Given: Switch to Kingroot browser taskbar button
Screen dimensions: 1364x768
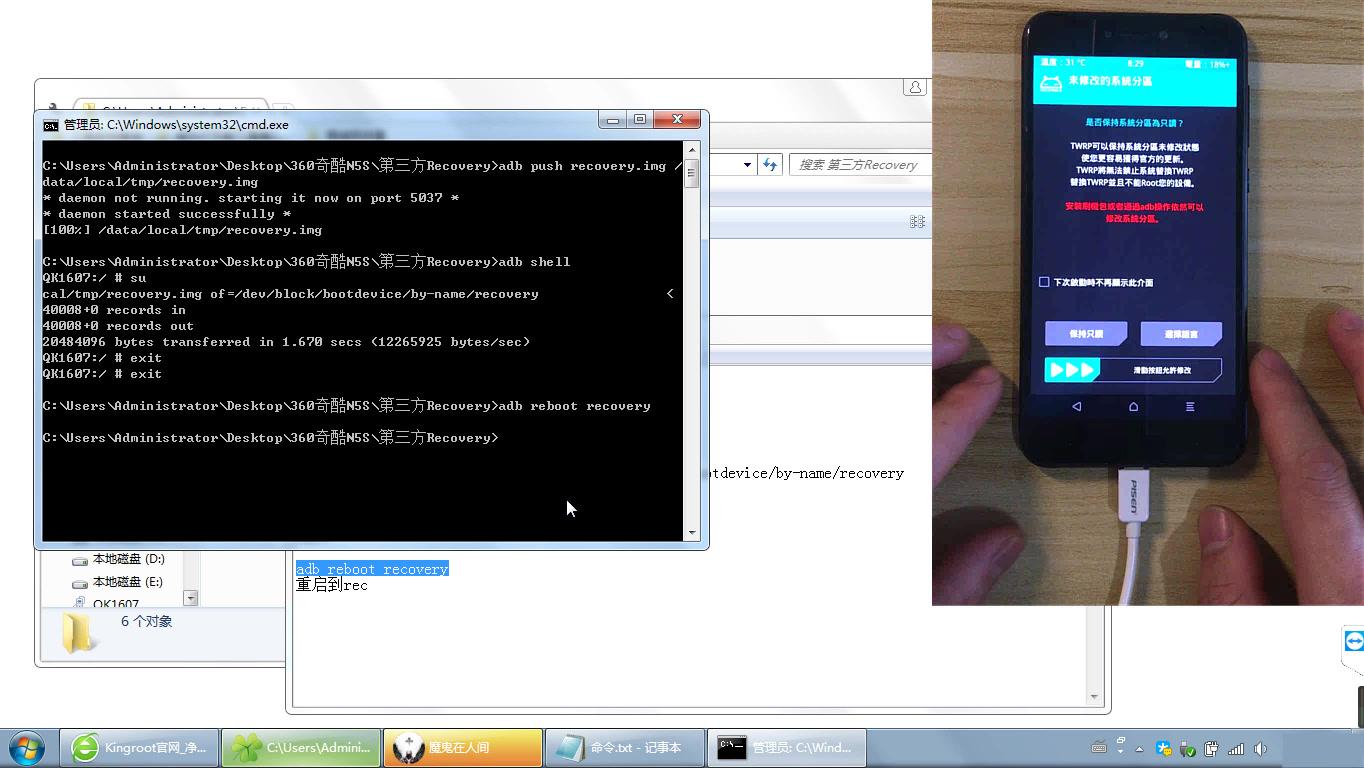Looking at the screenshot, I should (140, 748).
